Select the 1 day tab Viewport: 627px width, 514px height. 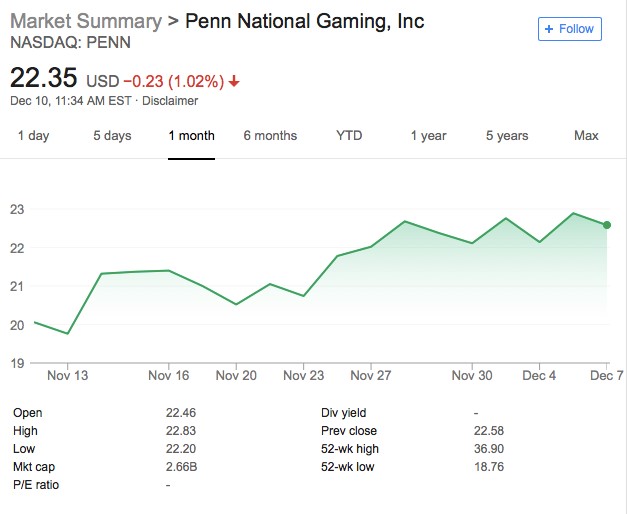33,136
